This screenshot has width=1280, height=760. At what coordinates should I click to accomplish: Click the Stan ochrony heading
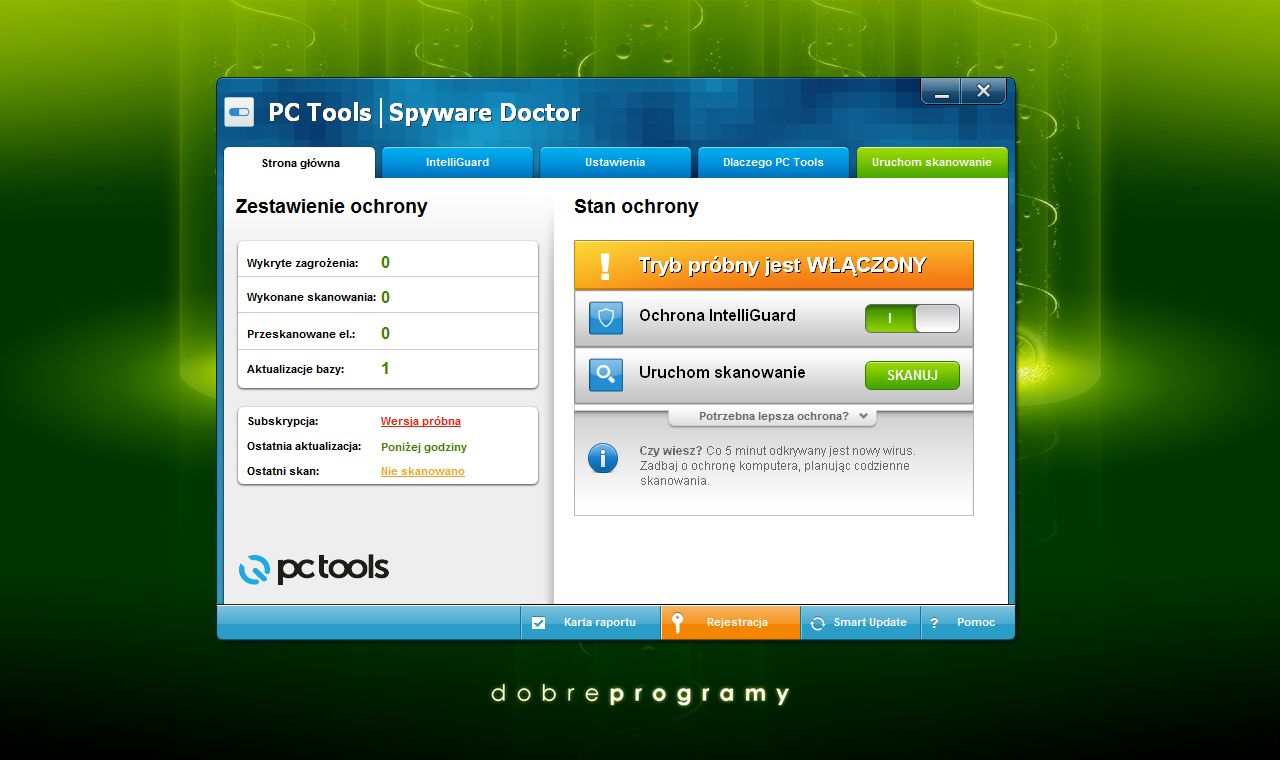pyautogui.click(x=636, y=207)
